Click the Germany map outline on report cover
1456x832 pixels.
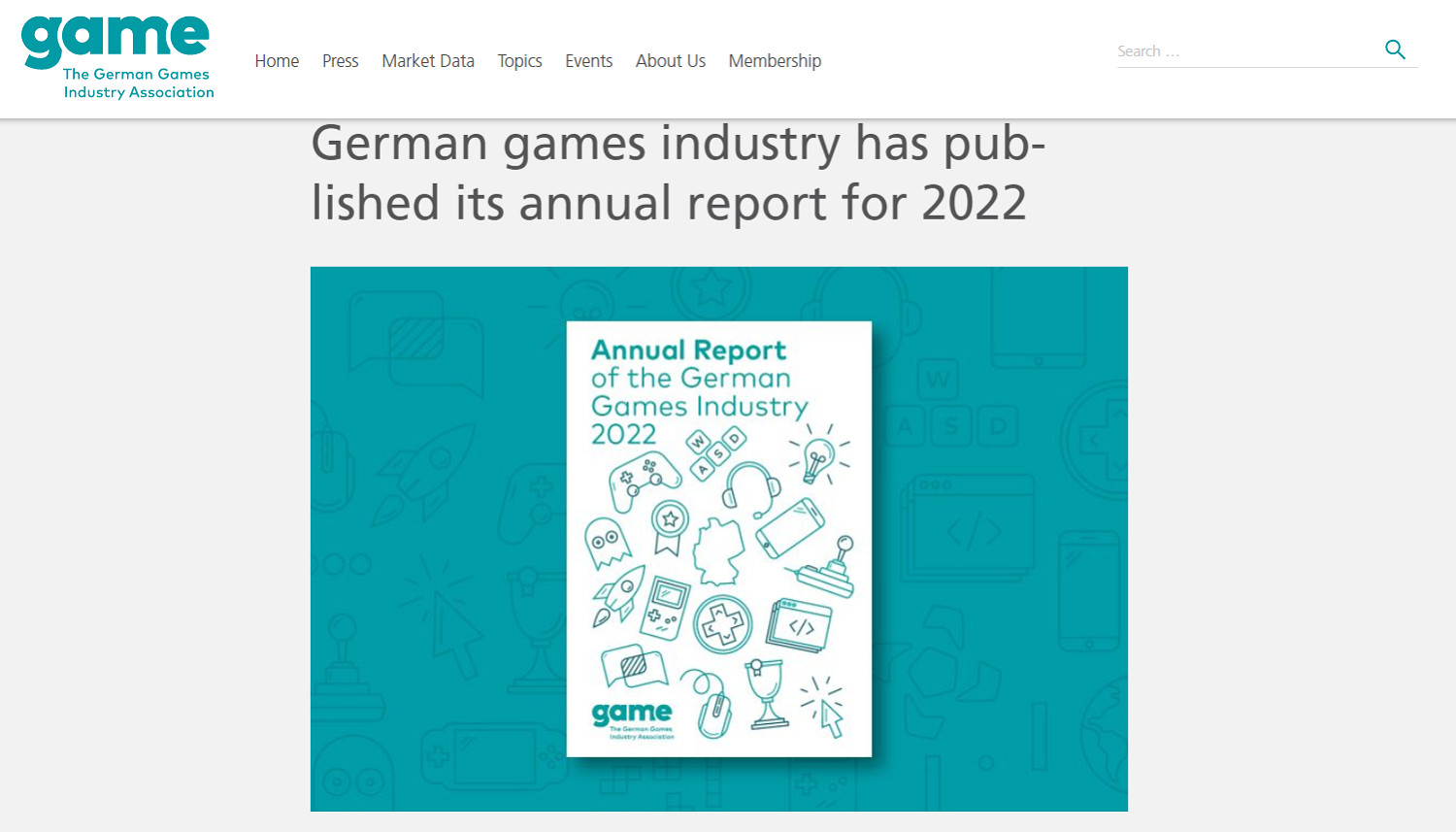(x=719, y=551)
